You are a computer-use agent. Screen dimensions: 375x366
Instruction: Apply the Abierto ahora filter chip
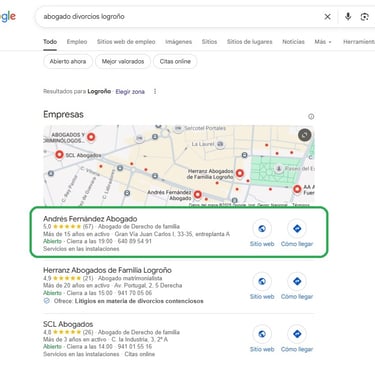click(68, 61)
